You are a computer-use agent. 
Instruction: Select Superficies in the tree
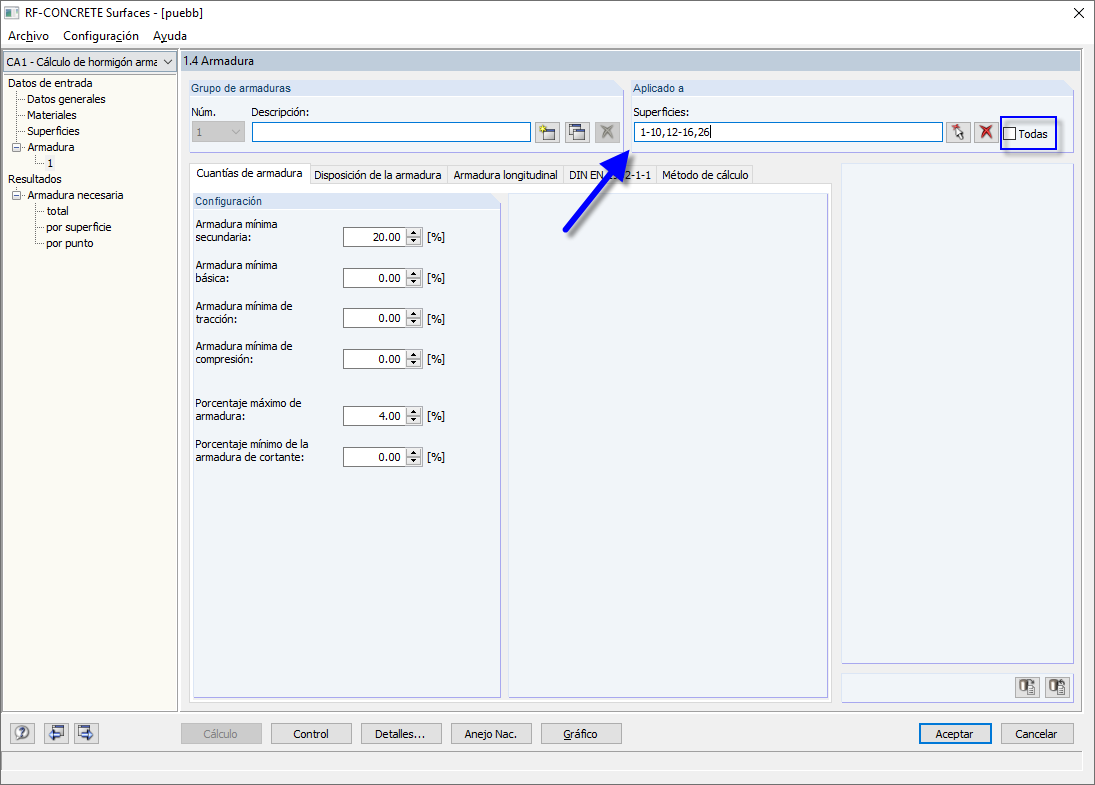tap(53, 131)
